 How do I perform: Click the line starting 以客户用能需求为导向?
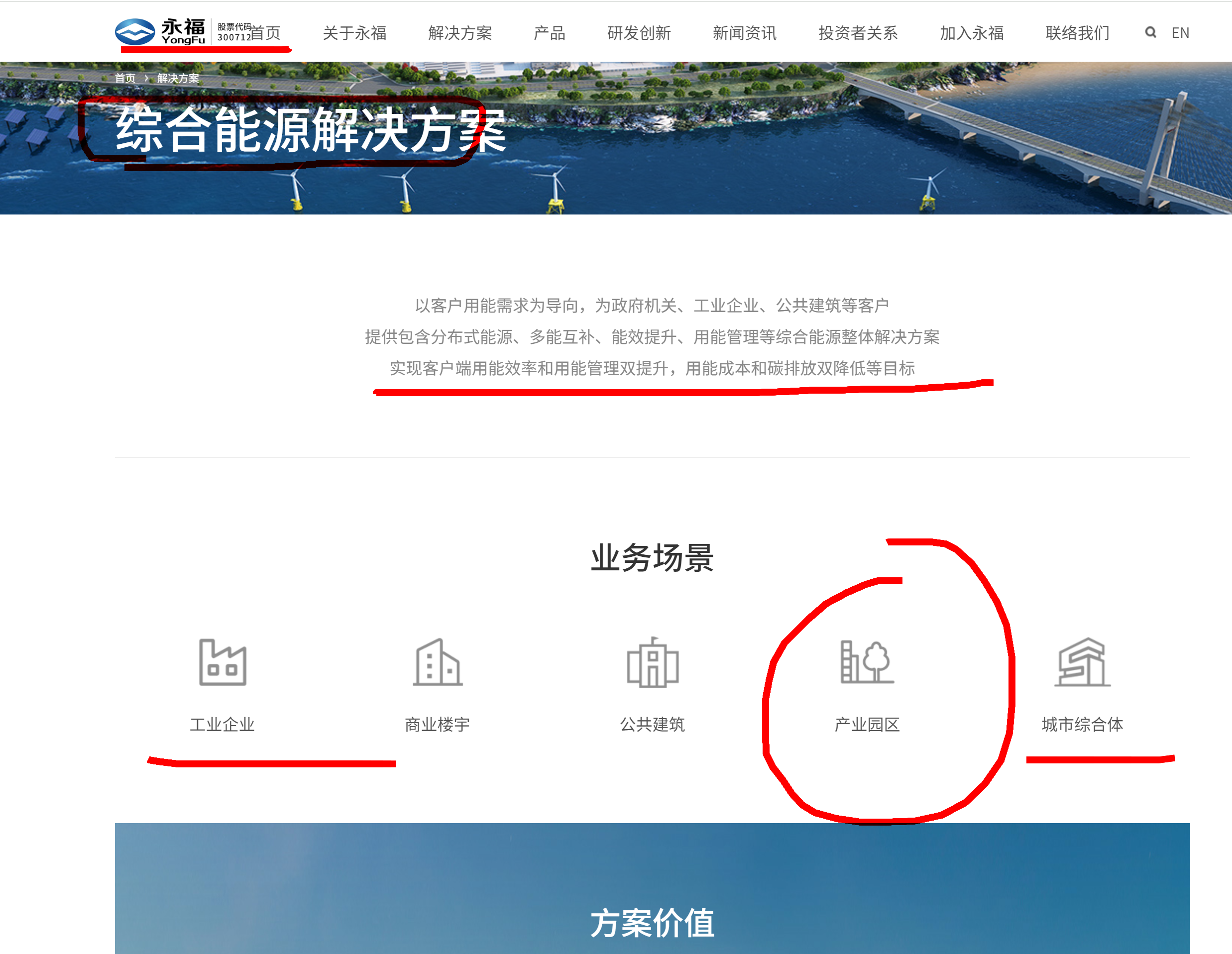[x=652, y=305]
